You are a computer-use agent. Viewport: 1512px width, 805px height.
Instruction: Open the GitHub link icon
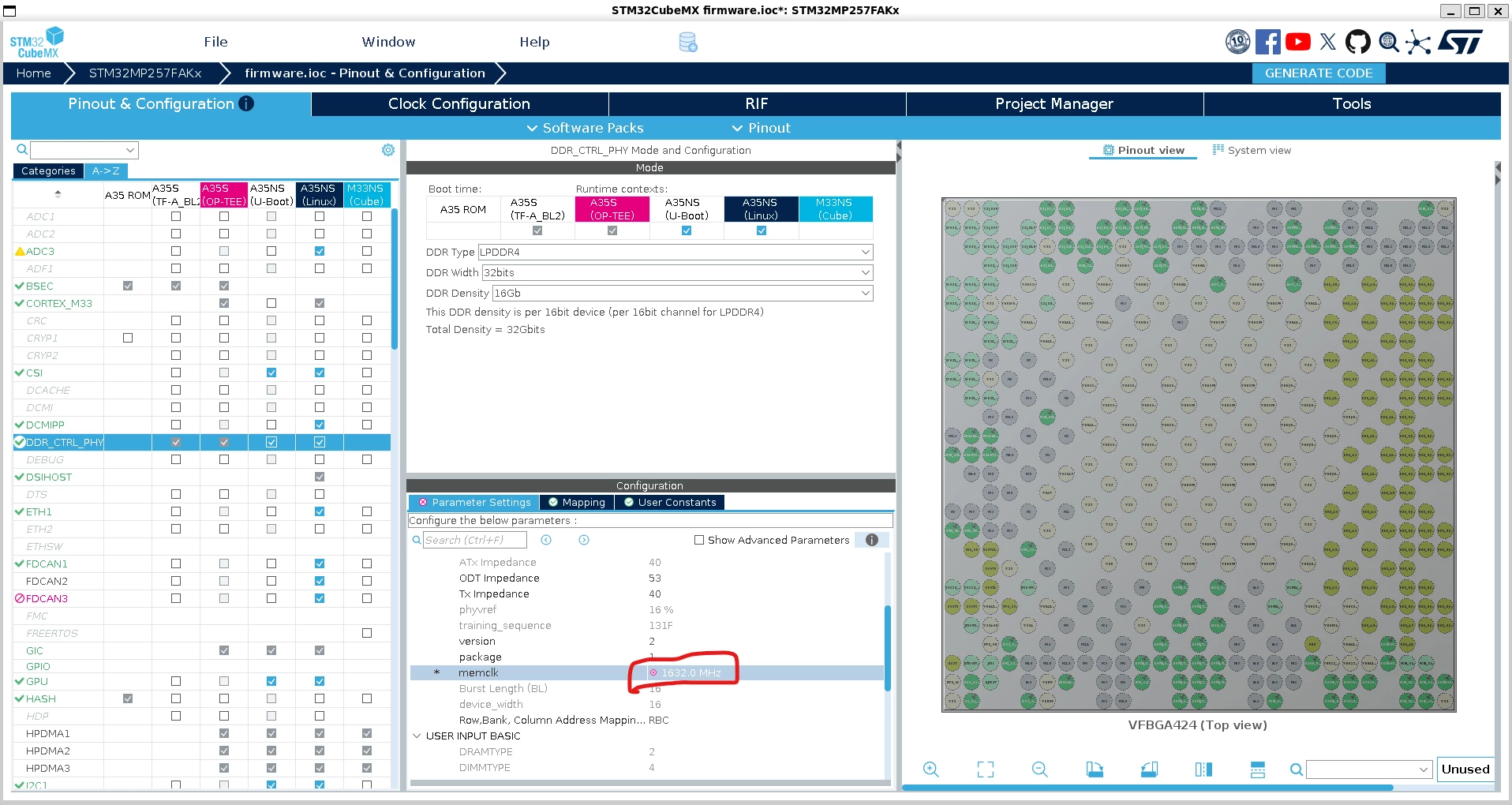pyautogui.click(x=1358, y=42)
